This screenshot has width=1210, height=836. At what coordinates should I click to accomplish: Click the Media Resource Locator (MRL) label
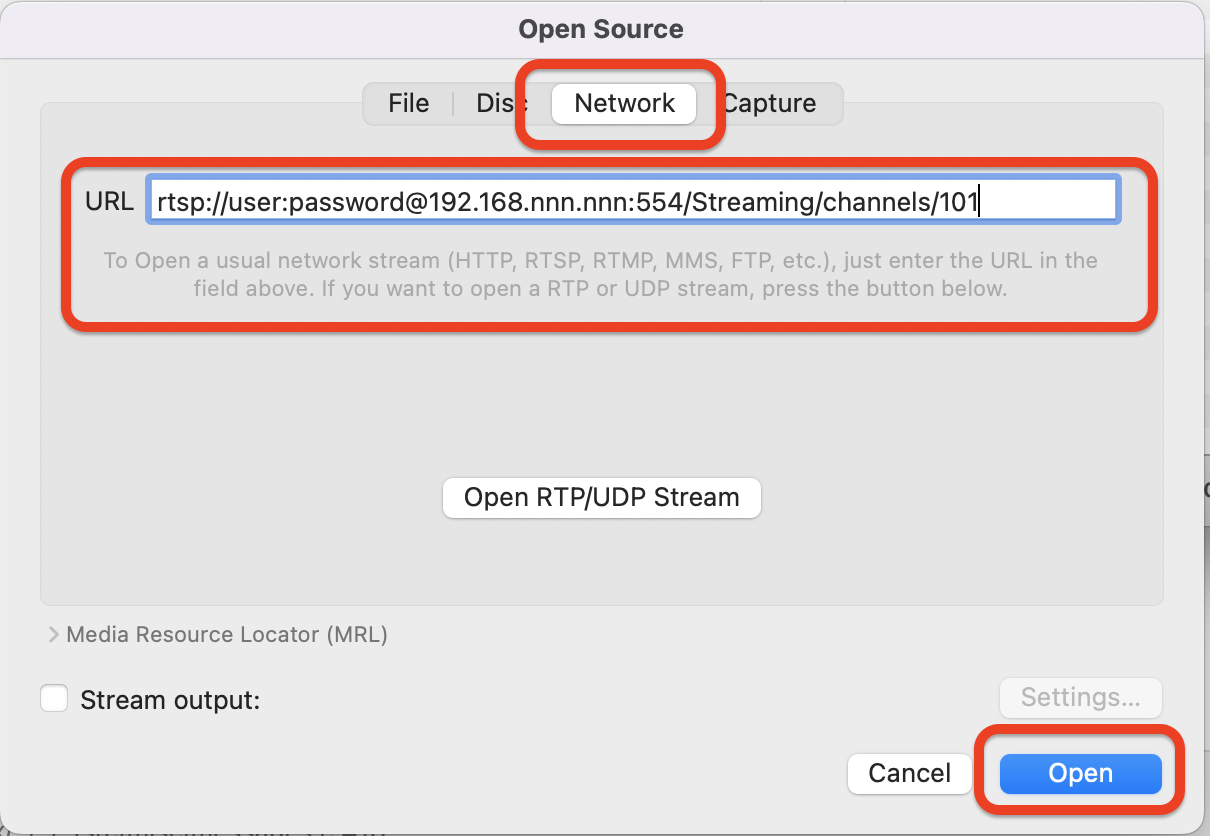click(x=227, y=634)
